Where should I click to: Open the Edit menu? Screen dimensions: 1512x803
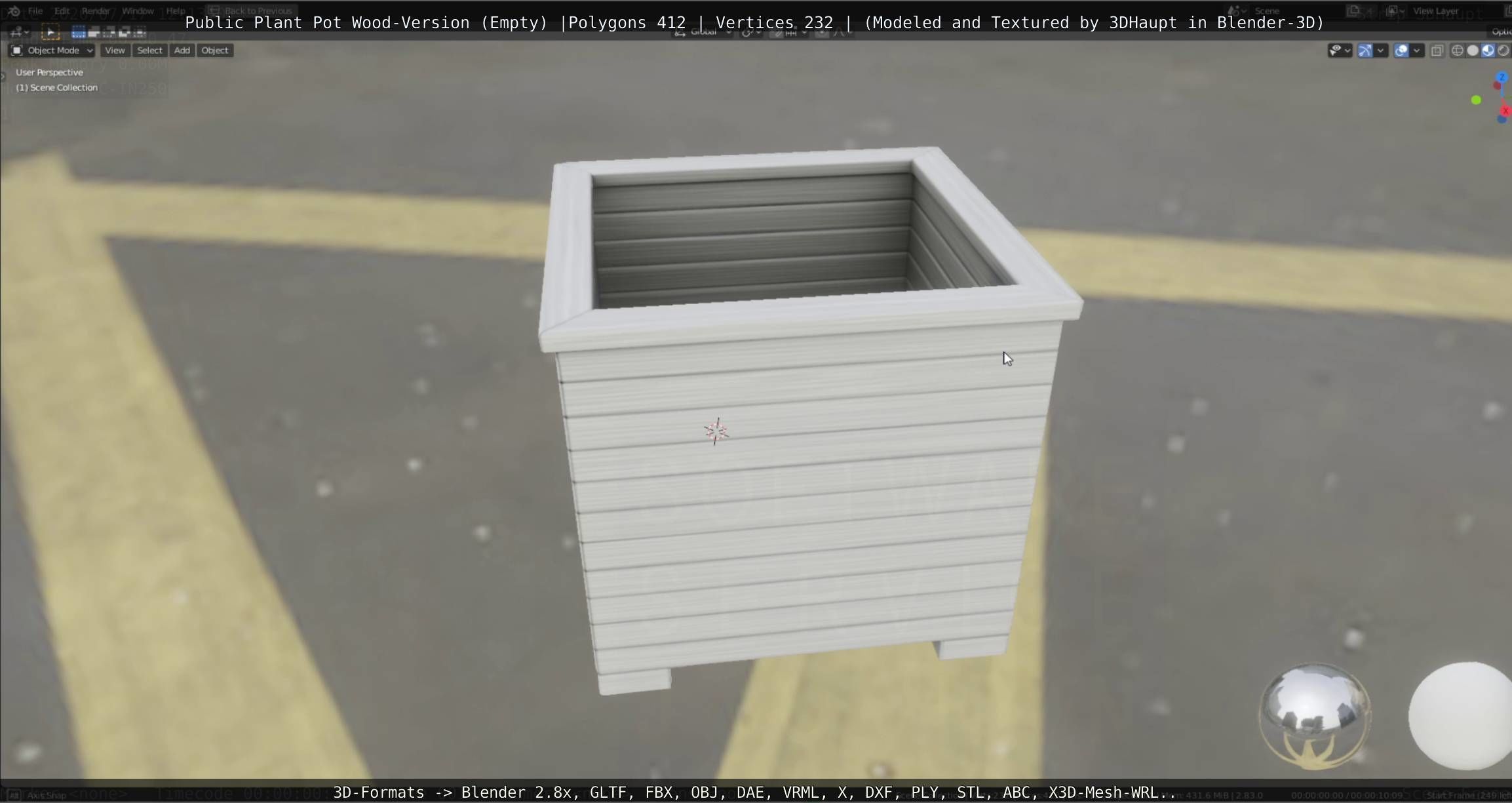pos(62,11)
